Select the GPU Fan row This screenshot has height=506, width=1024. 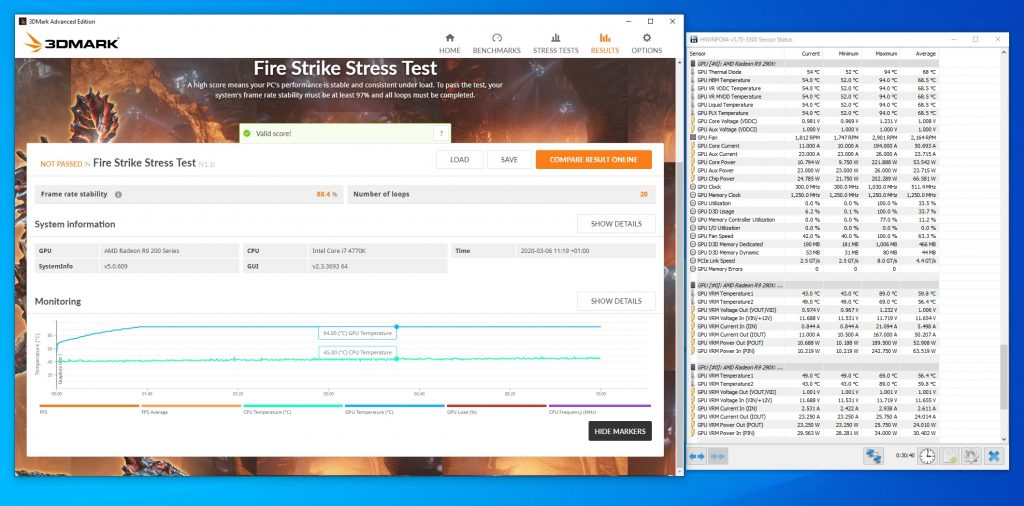(814, 138)
